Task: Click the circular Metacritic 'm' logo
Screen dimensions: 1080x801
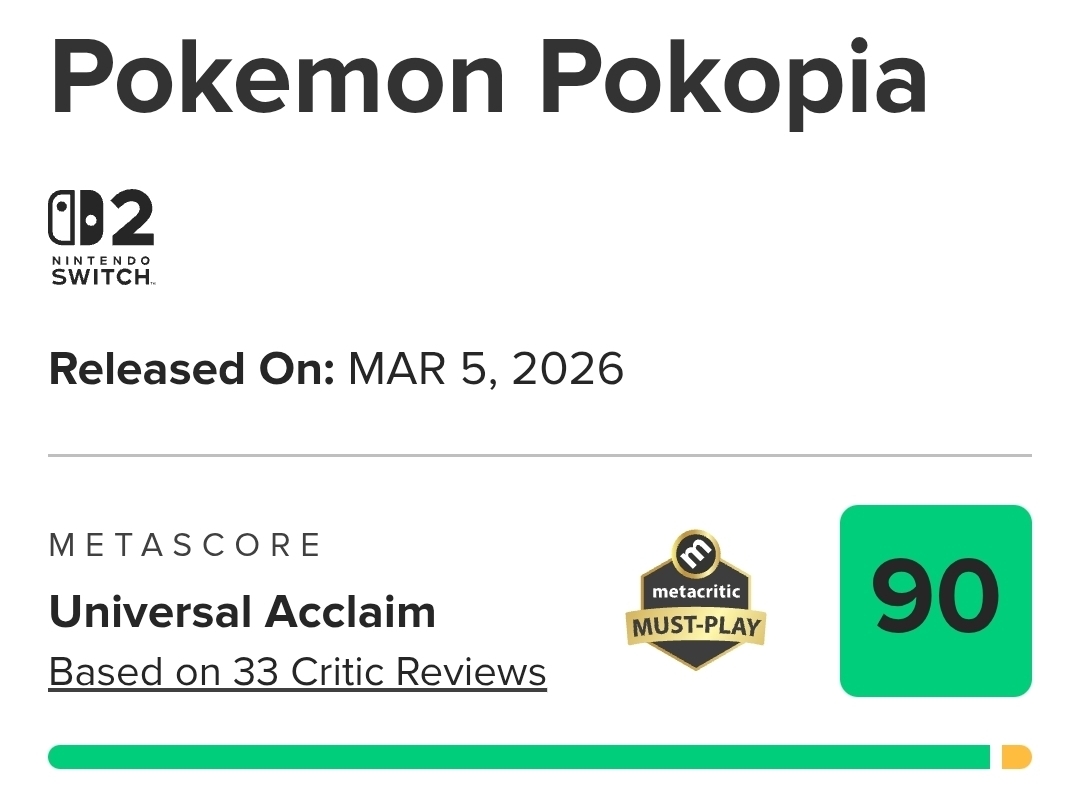Action: [696, 553]
